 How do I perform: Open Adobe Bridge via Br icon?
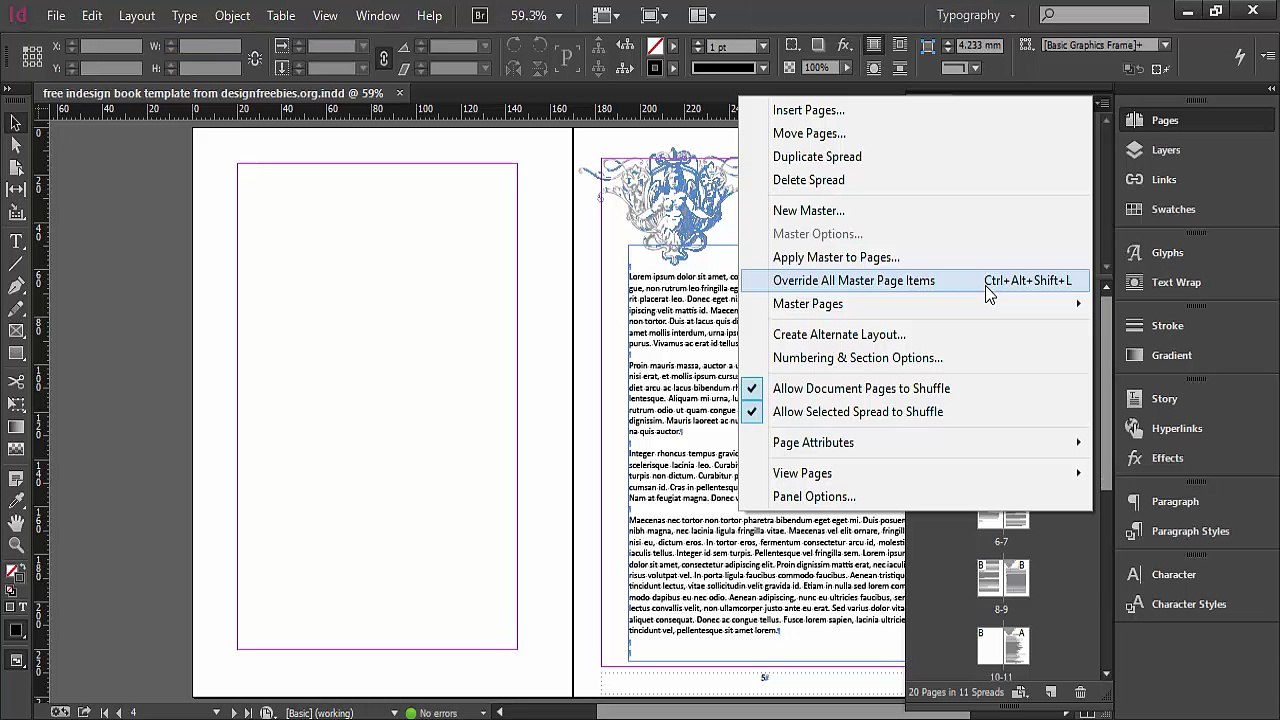(x=480, y=15)
